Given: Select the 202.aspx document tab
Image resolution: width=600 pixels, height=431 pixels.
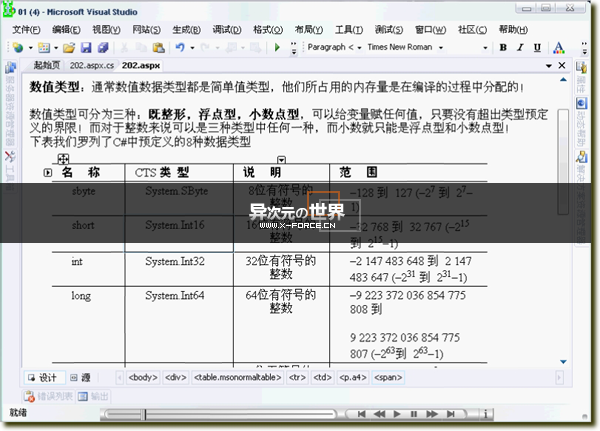Looking at the screenshot, I should click(141, 65).
